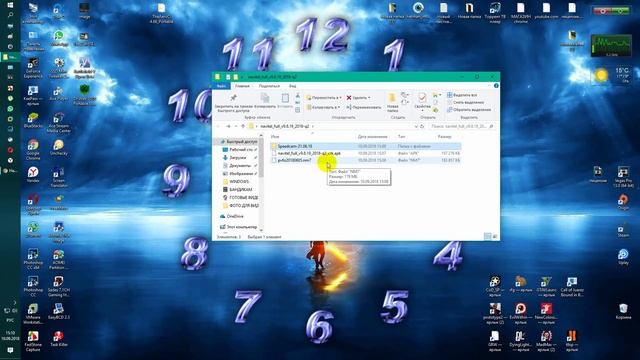Click the refresh button next to address bar
This screenshot has height=360, width=640.
click(x=422, y=127)
